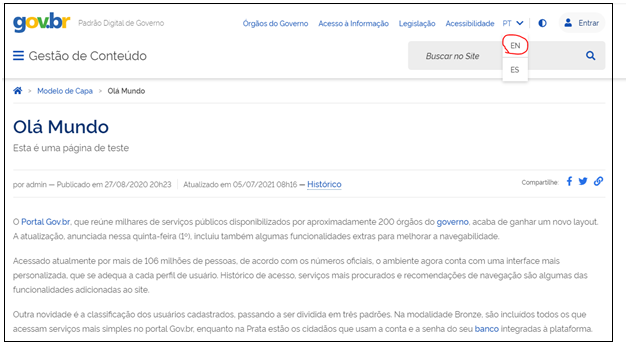Open Acesso à Informação link
The height and width of the screenshot is (360, 628).
click(353, 24)
